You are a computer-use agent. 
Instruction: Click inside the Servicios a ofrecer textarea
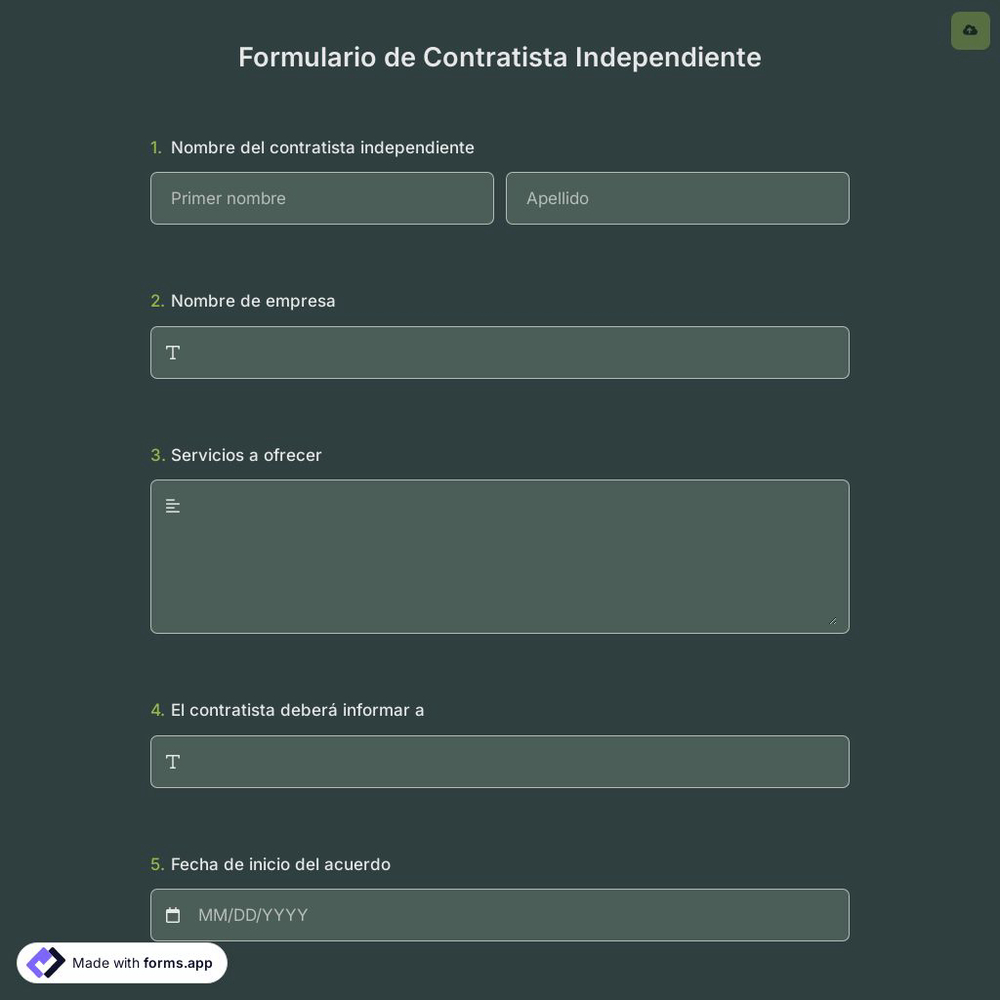tap(500, 555)
